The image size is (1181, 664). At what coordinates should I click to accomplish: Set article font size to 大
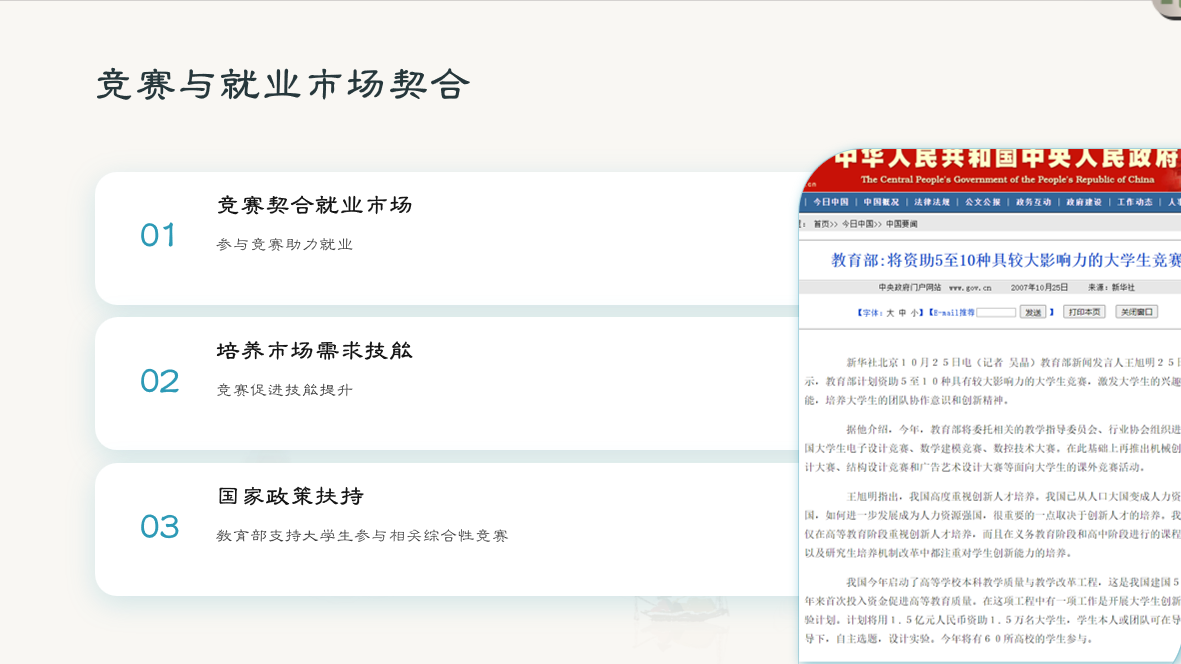tap(890, 313)
